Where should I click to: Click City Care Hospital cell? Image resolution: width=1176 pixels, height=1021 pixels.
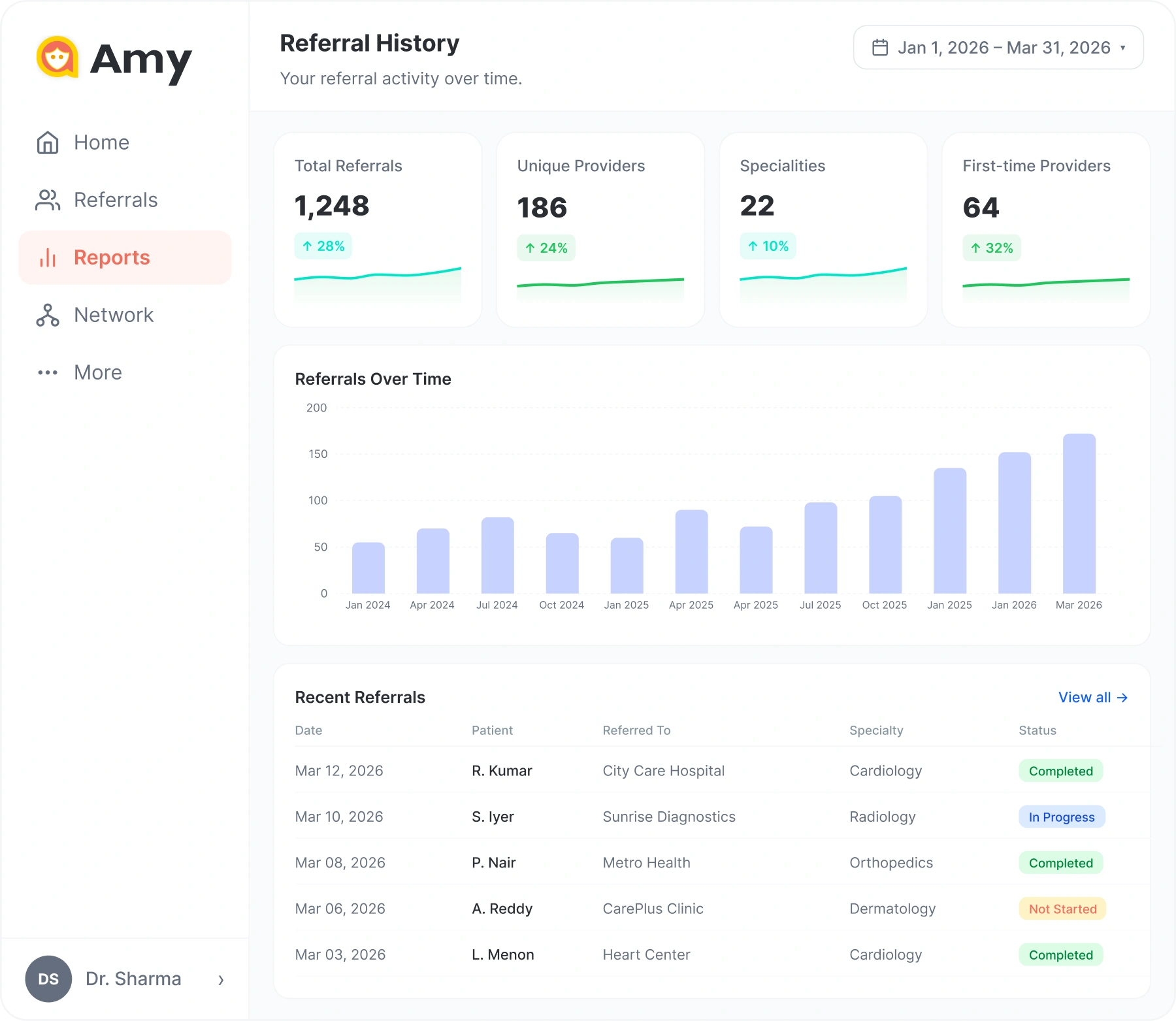tap(664, 771)
